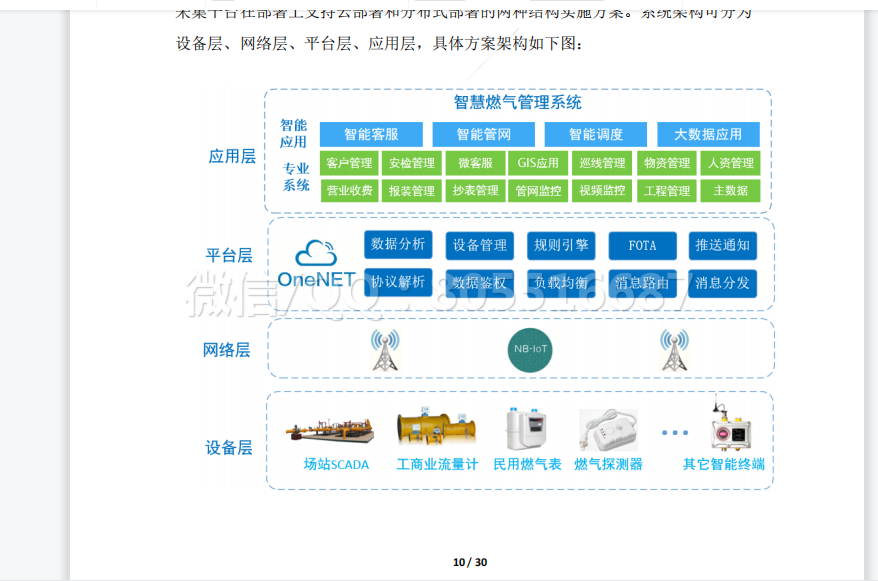Select the antenna tower left of NB-IoT
This screenshot has height=581, width=878.
pos(385,350)
